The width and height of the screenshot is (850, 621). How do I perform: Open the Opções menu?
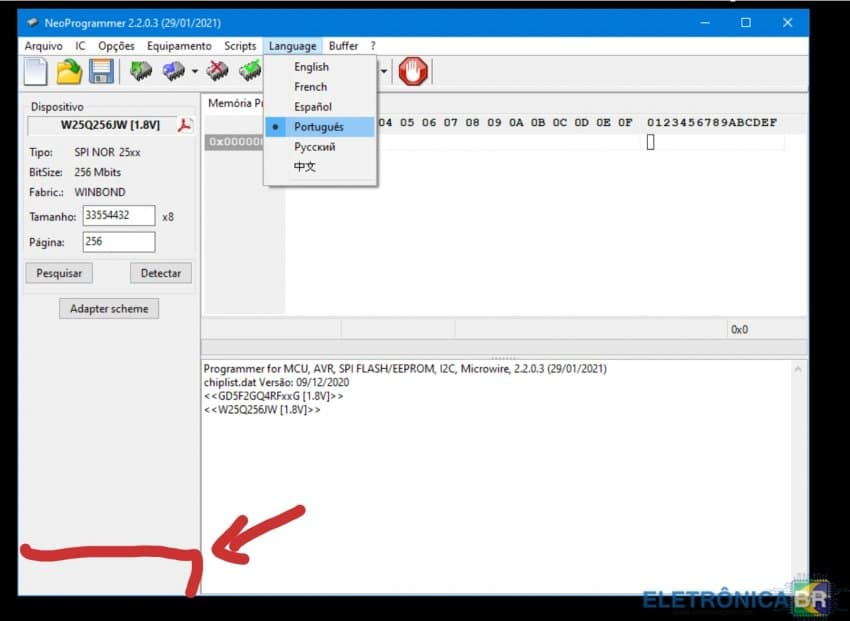point(116,46)
